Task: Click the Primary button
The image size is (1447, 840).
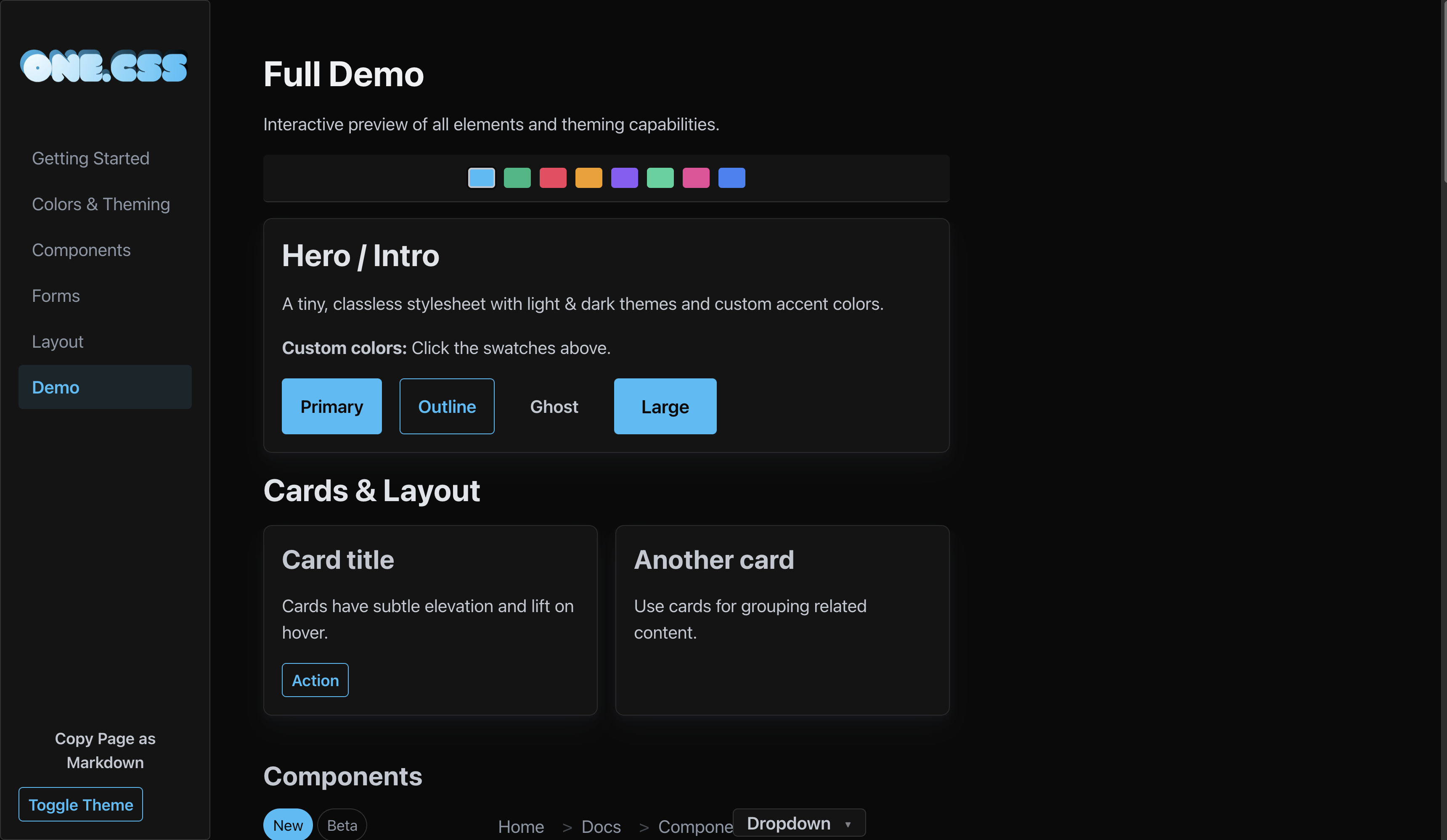Action: [x=331, y=406]
